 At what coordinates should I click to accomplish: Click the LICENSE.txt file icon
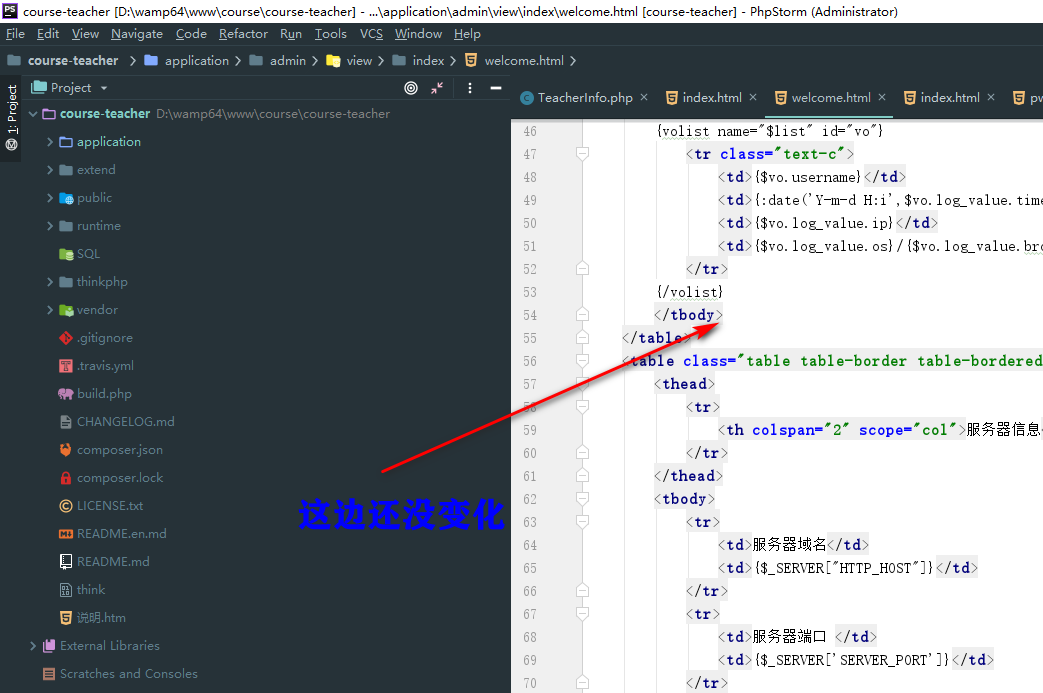click(65, 505)
